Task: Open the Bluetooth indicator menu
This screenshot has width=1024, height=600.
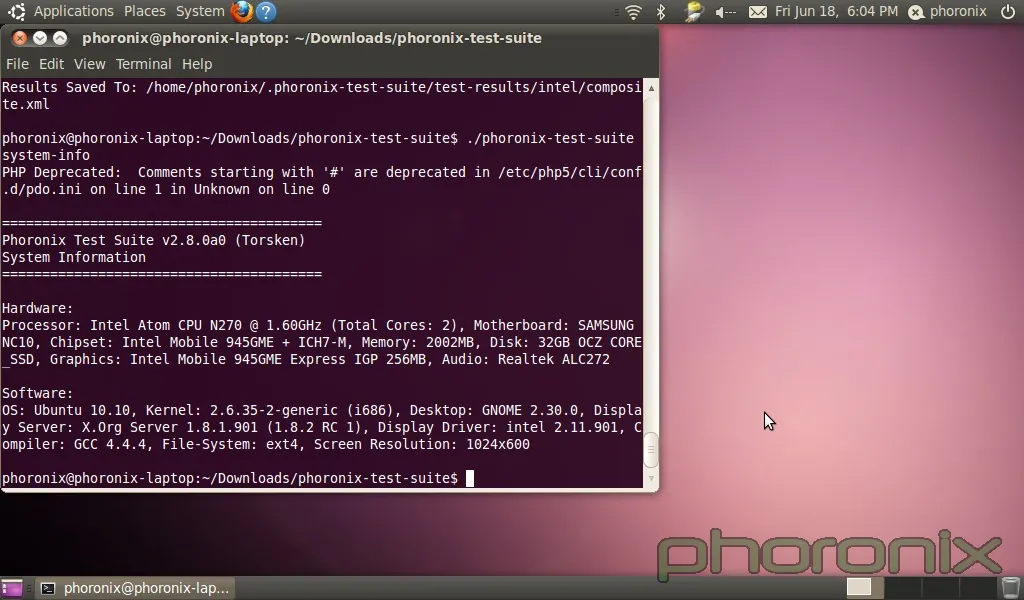Action: (x=661, y=12)
